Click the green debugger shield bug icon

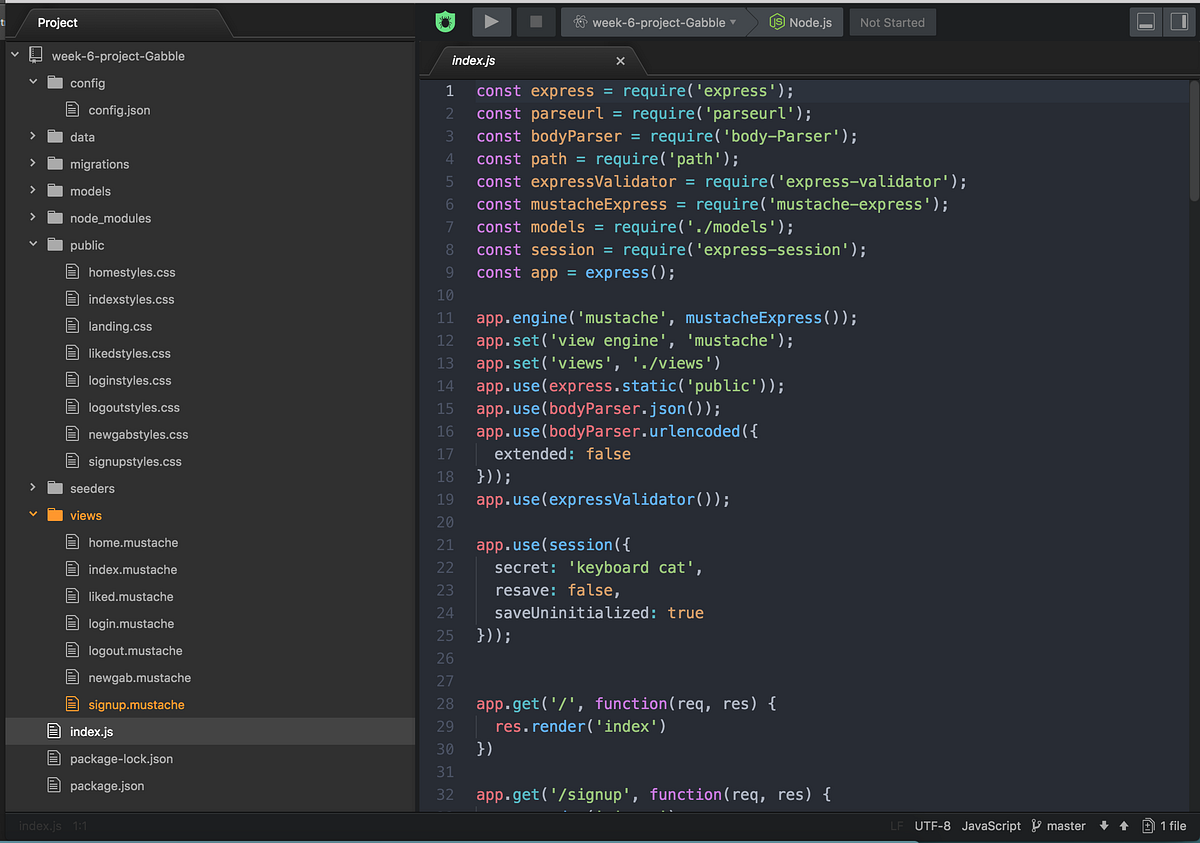pyautogui.click(x=445, y=22)
